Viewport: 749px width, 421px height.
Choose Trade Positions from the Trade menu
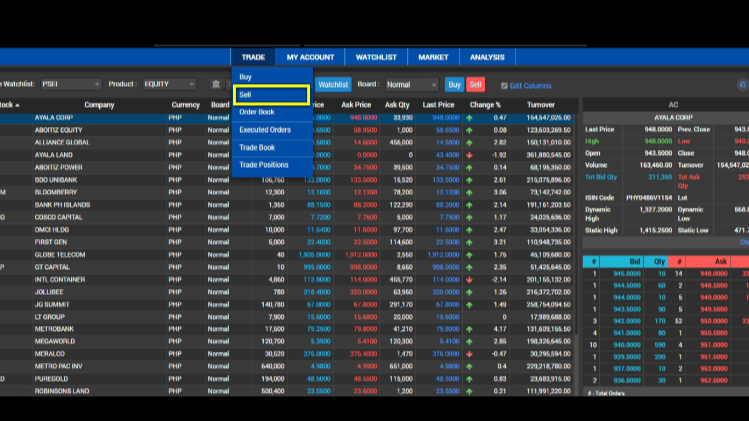tap(272, 165)
